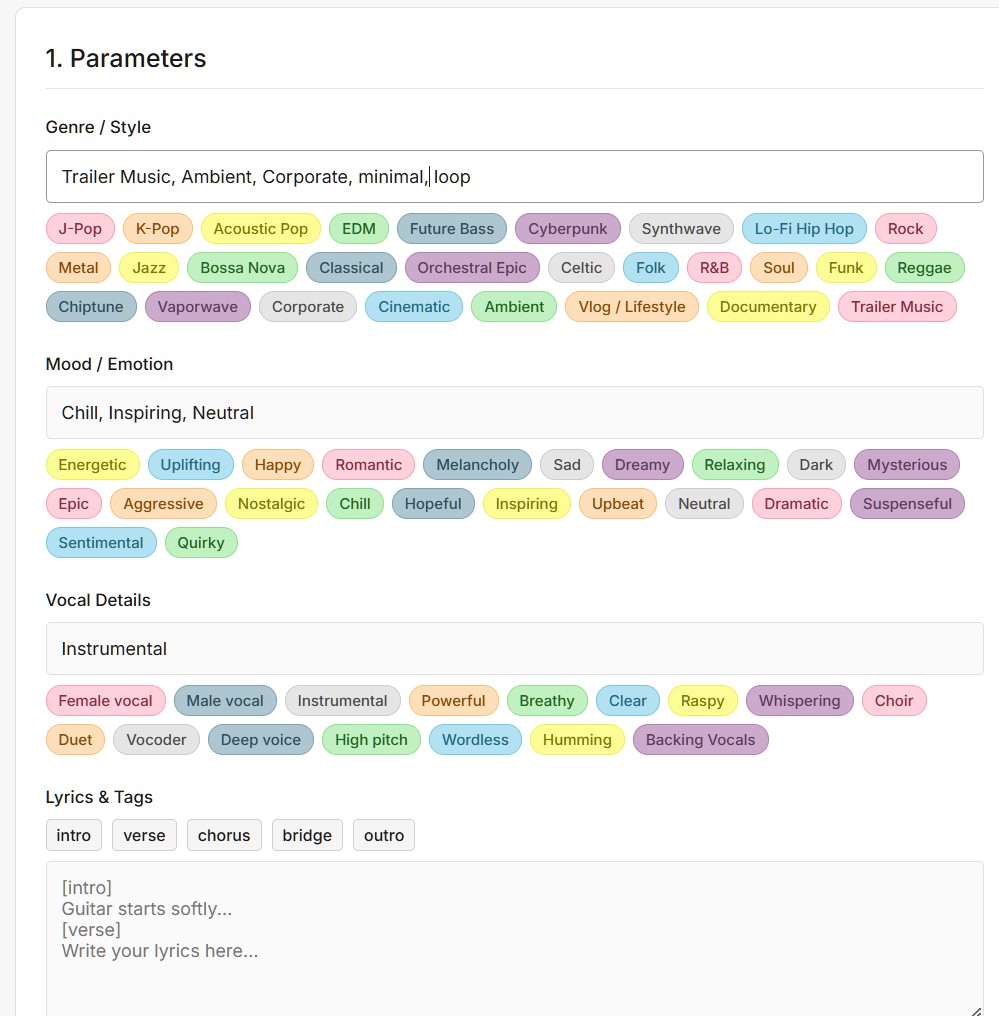Screen dimensions: 999x1016
Task: Add the Backing Vocals tag
Action: tap(700, 739)
